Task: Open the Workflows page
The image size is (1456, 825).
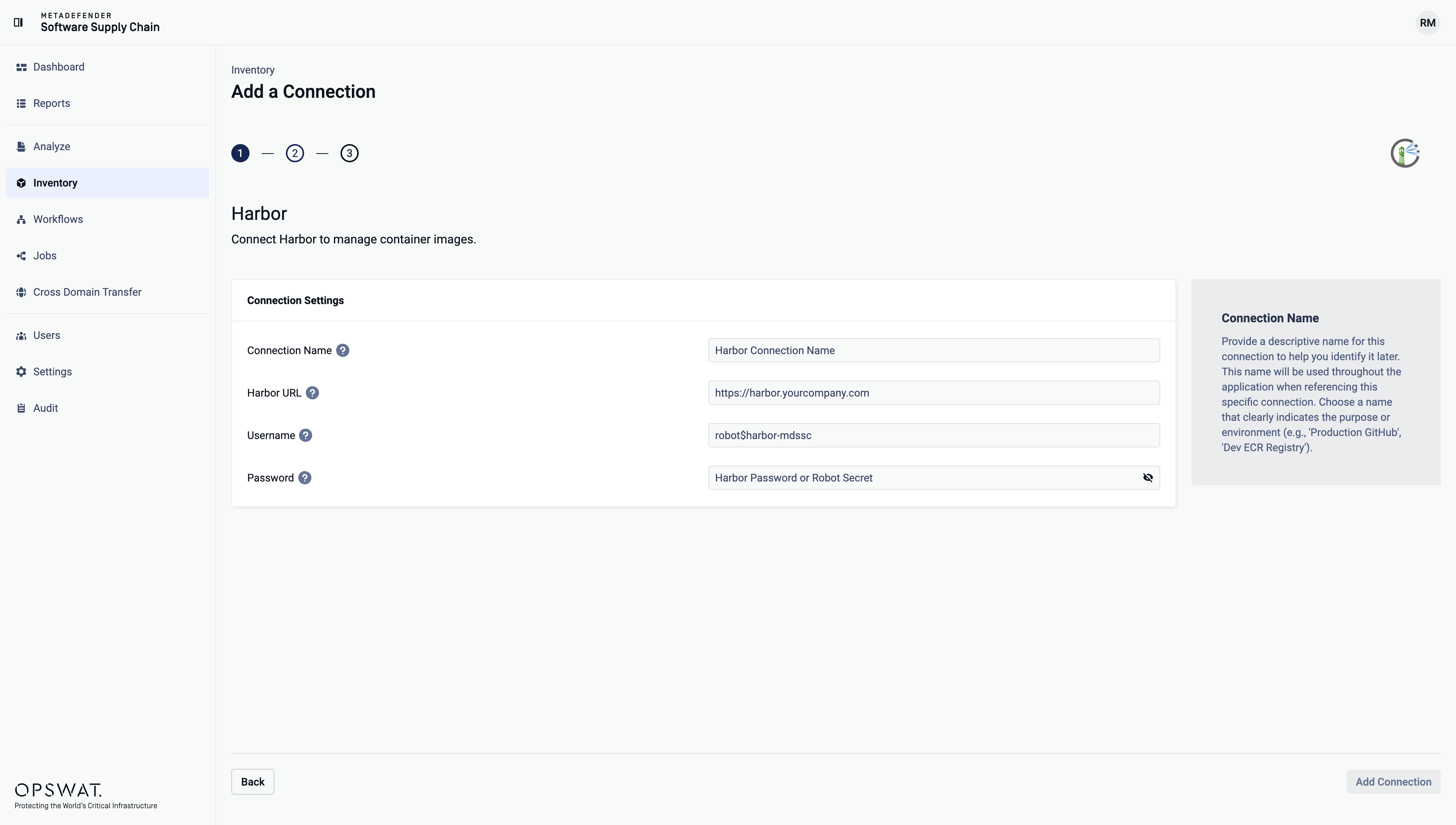Action: 108,219
